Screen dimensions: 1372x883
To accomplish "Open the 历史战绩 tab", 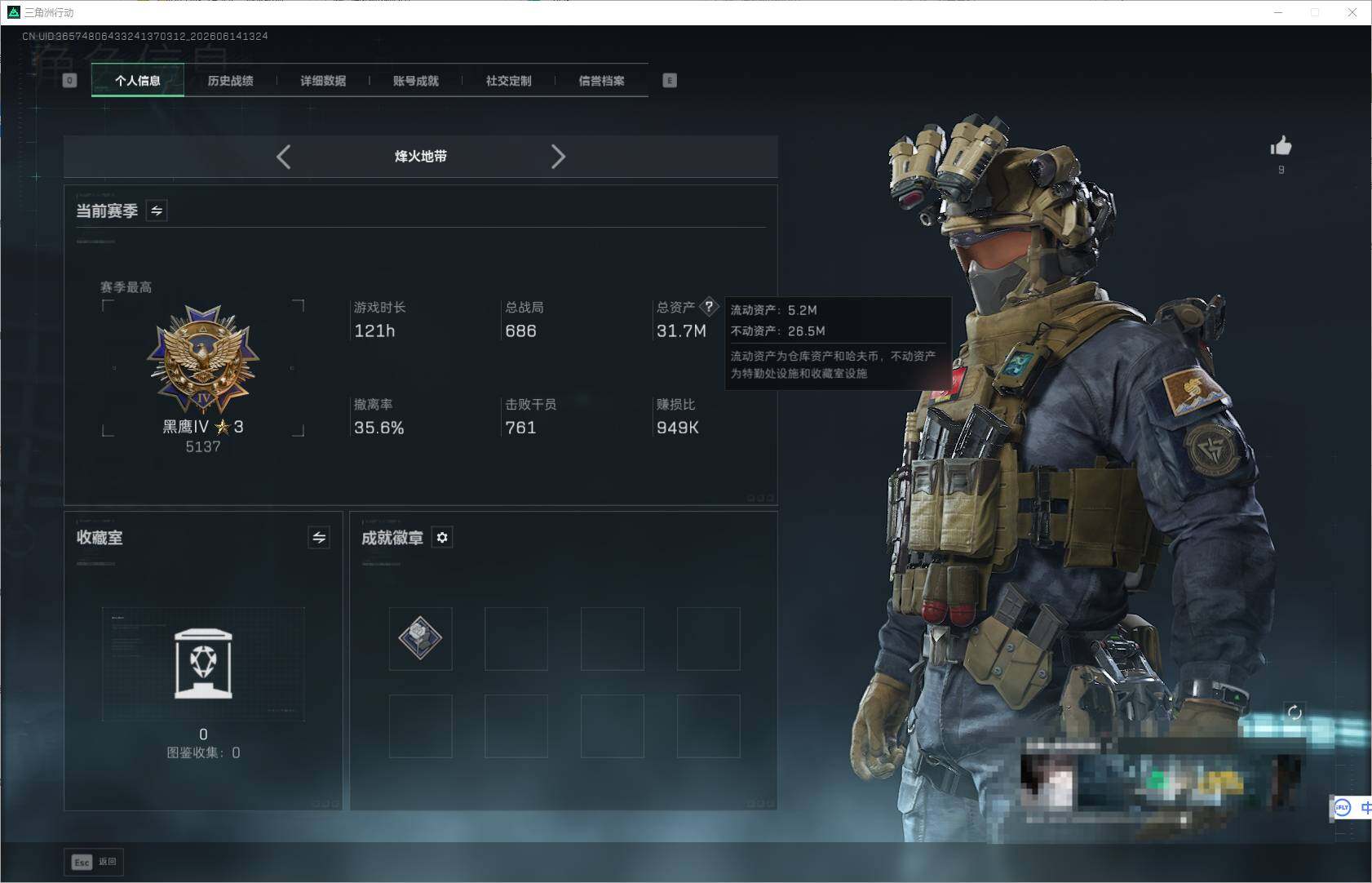I will click(x=230, y=80).
